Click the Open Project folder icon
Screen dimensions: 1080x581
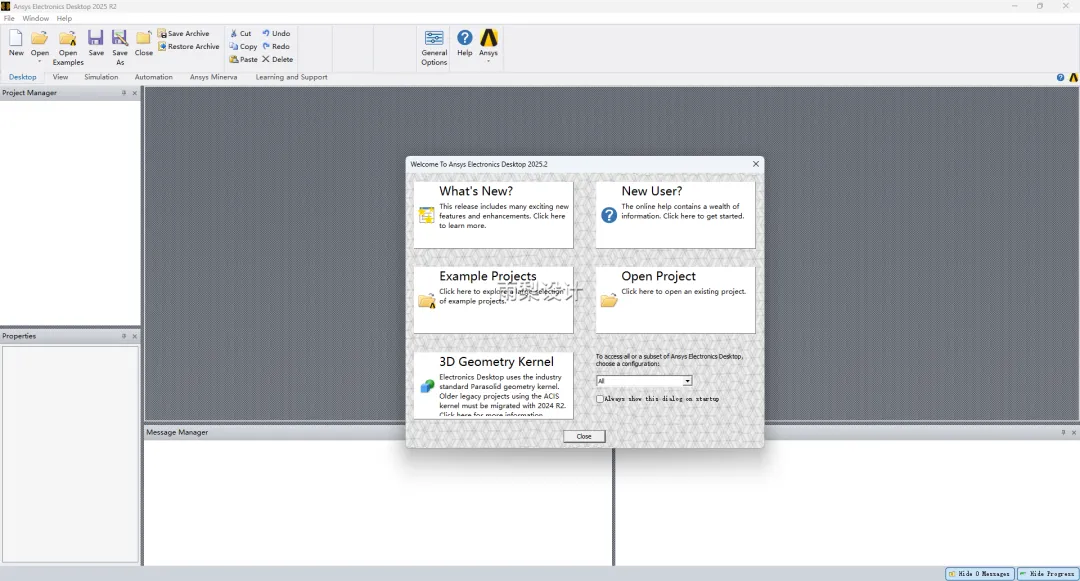[609, 300]
